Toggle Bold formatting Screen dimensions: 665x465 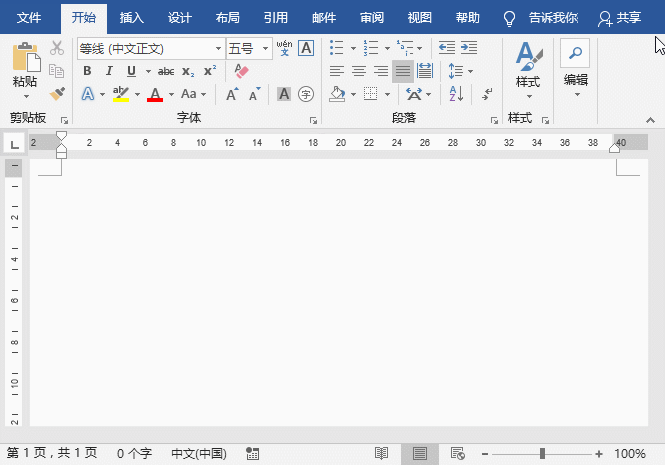[x=87, y=71]
